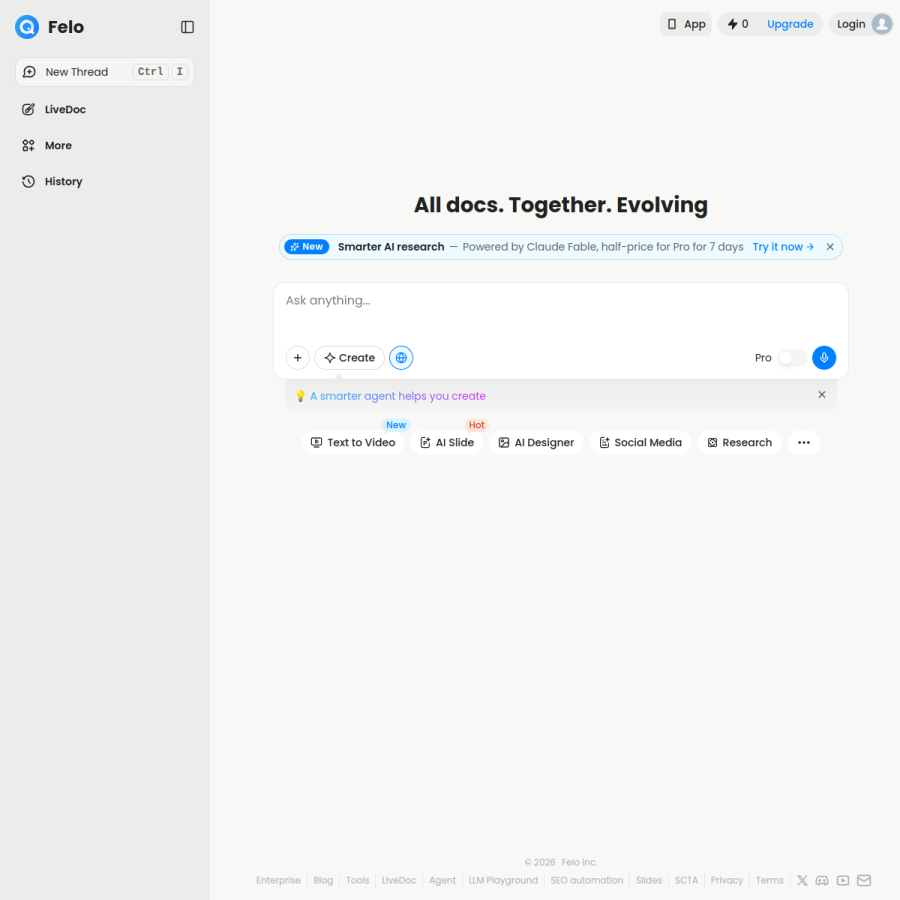Screen dimensions: 900x900
Task: Open Blog footer link
Action: tap(323, 880)
